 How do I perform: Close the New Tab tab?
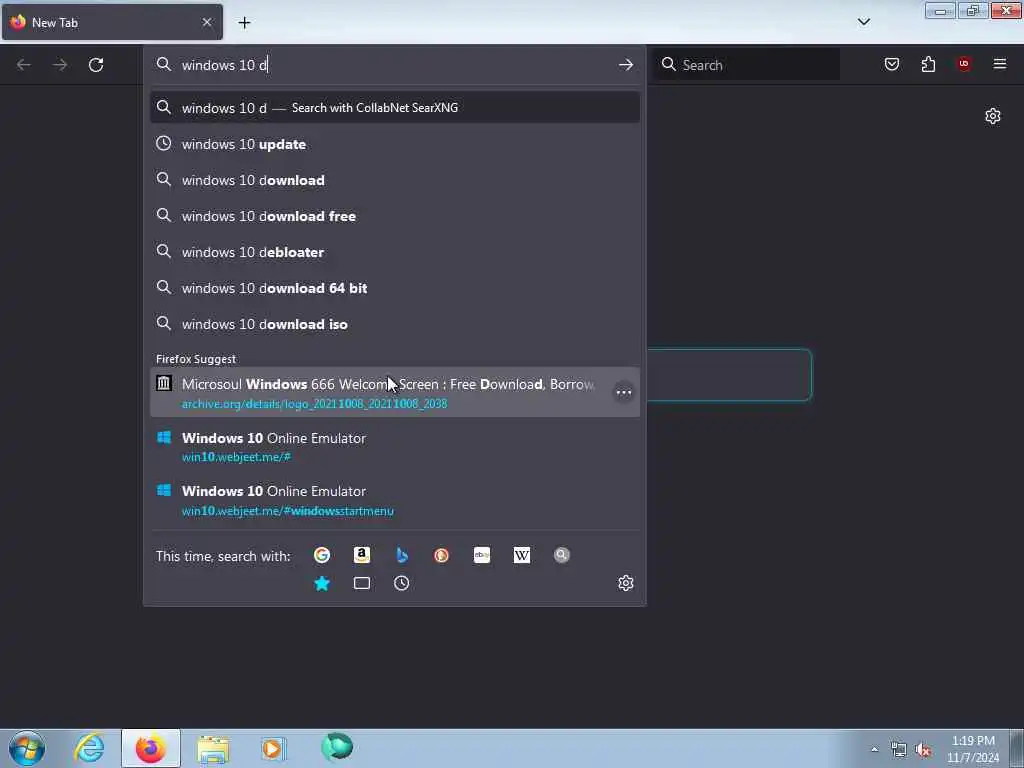click(x=207, y=22)
